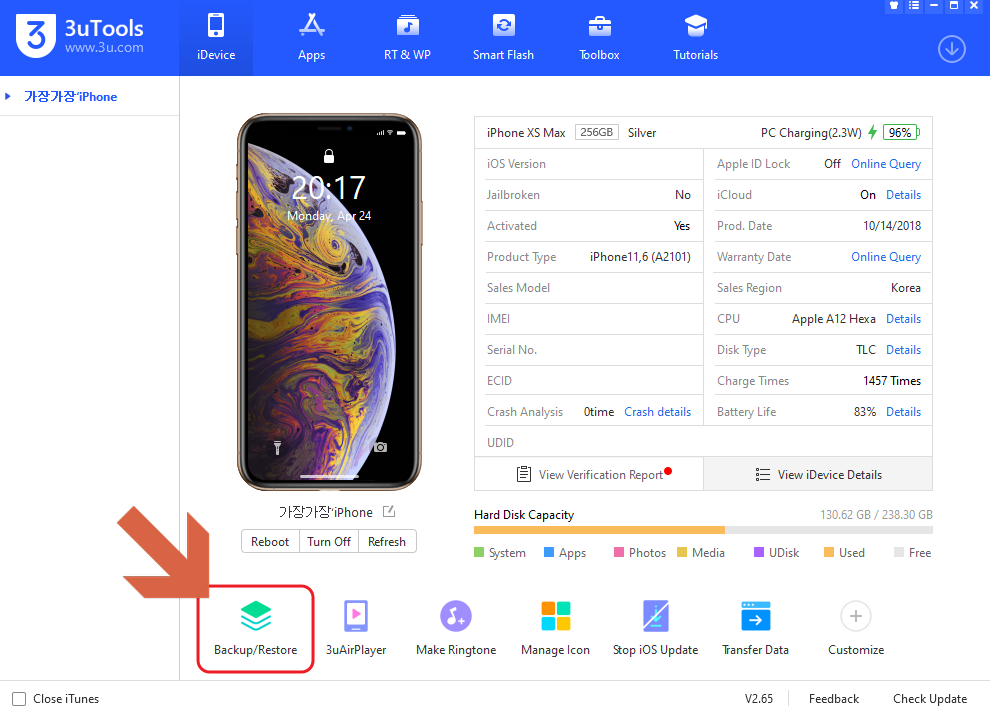Click the Reboot button
The image size is (990, 712).
(270, 542)
